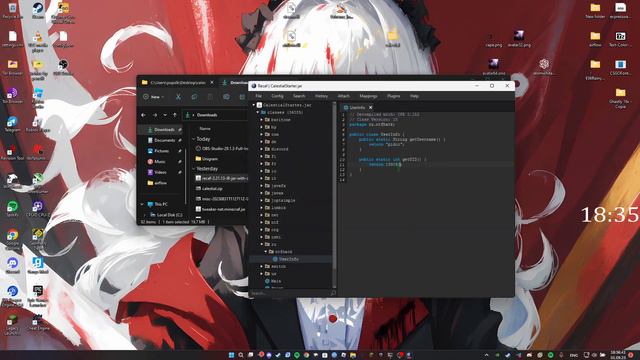Open the Windows Start button
This screenshot has height=360, width=640.
231,355
